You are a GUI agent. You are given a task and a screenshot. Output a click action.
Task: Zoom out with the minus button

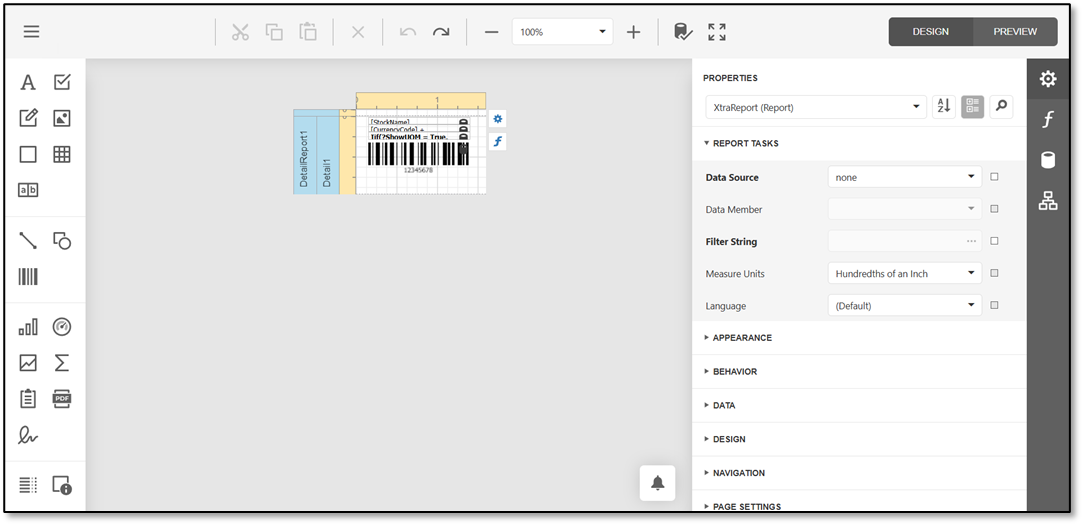click(492, 32)
